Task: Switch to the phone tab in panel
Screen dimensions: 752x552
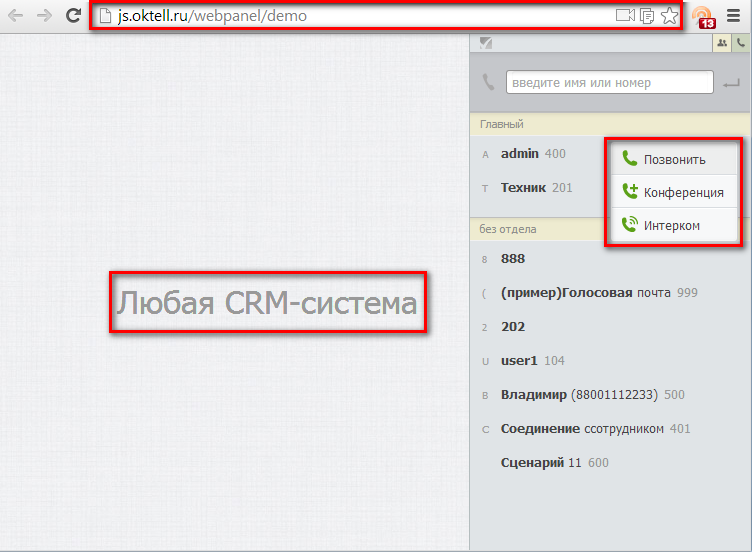Action: [x=740, y=43]
